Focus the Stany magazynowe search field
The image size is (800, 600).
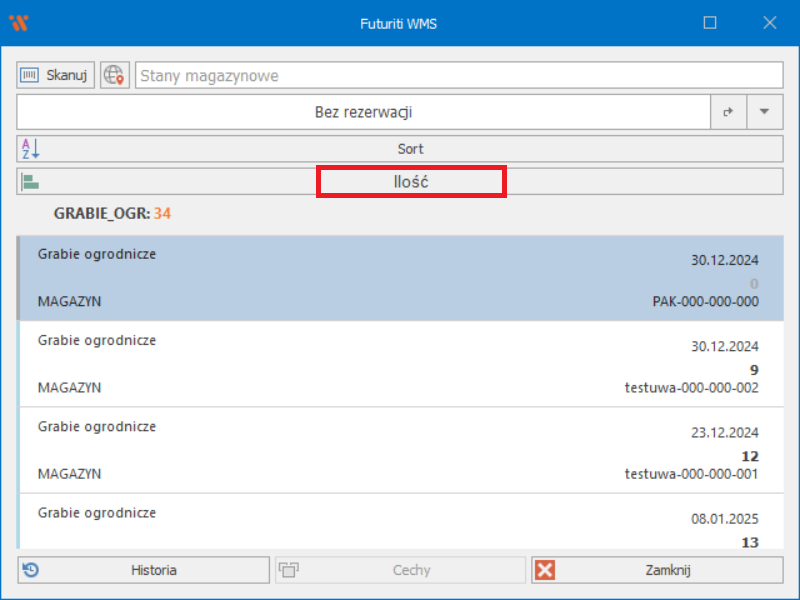[458, 75]
